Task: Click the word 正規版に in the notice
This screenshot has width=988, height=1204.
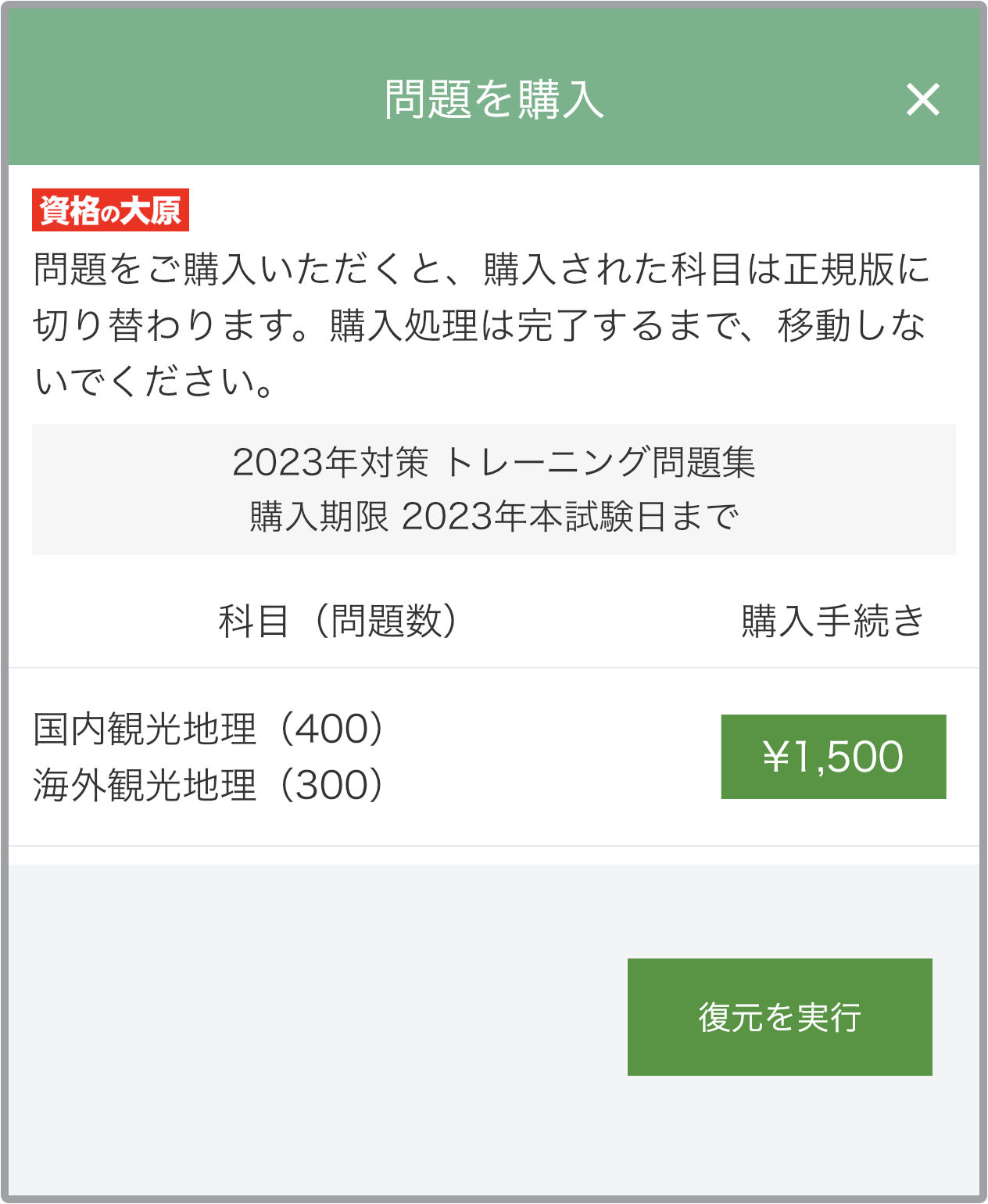Action: tap(857, 269)
